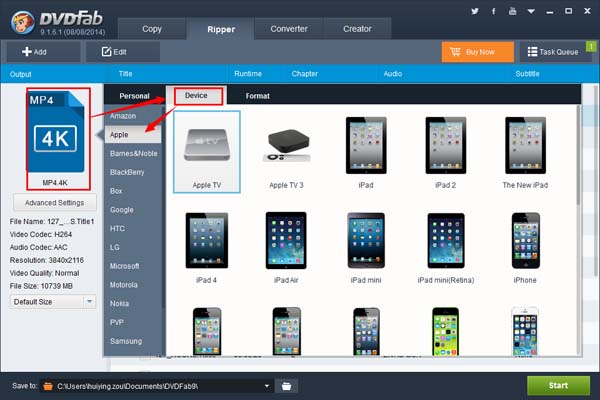Click the Add button
The image size is (600, 400).
click(43, 52)
